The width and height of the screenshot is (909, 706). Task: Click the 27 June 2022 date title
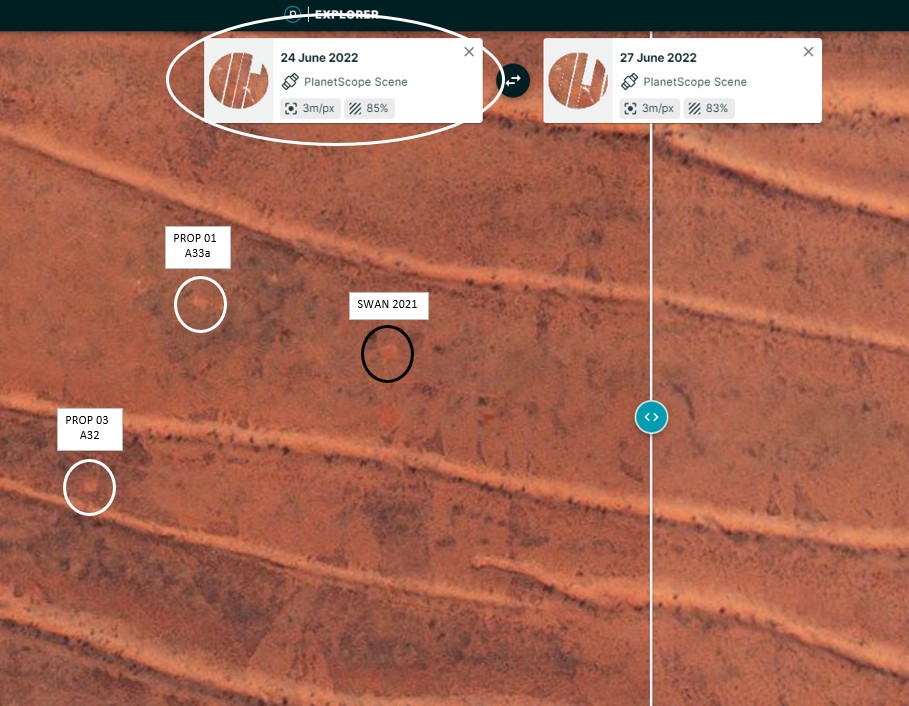[x=658, y=57]
